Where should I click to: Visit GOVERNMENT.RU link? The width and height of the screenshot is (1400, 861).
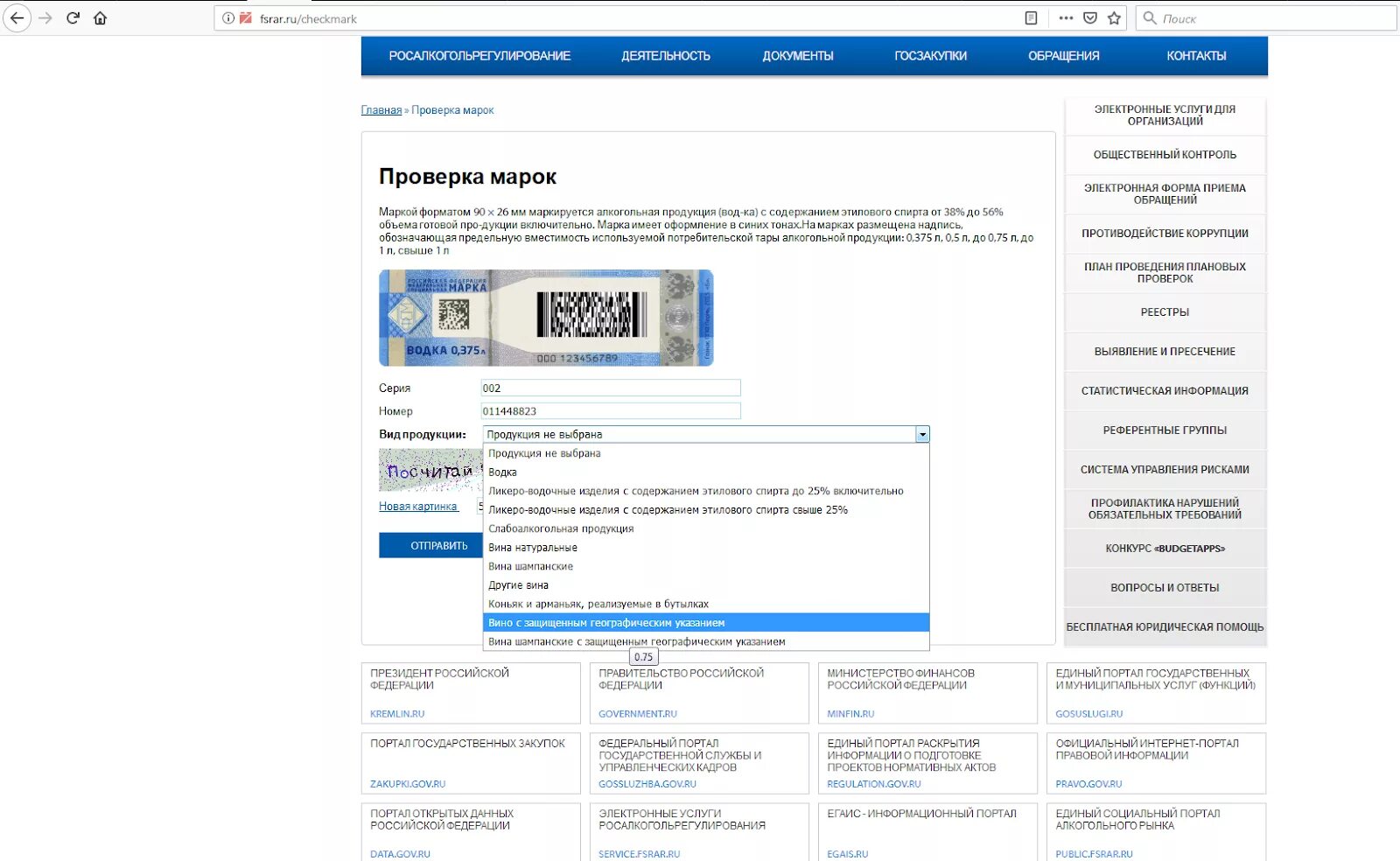tap(638, 714)
